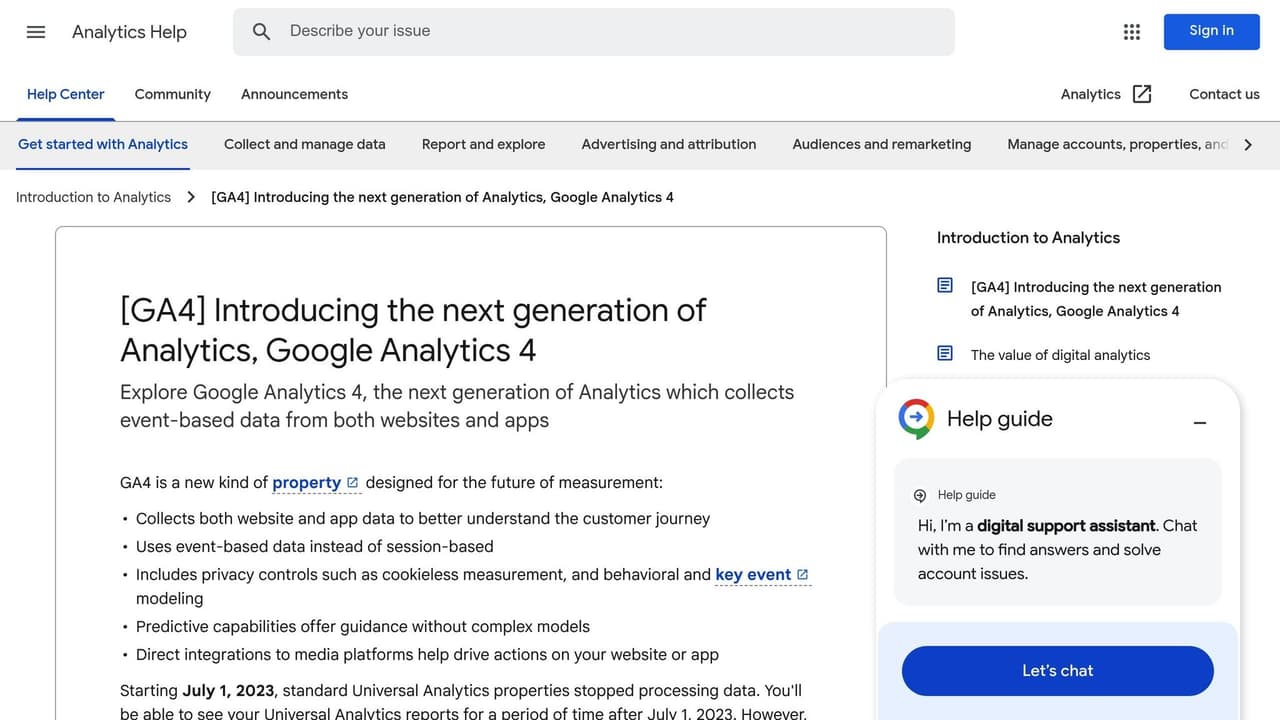
Task: Click the Analytics external link icon
Action: pyautogui.click(x=1142, y=94)
